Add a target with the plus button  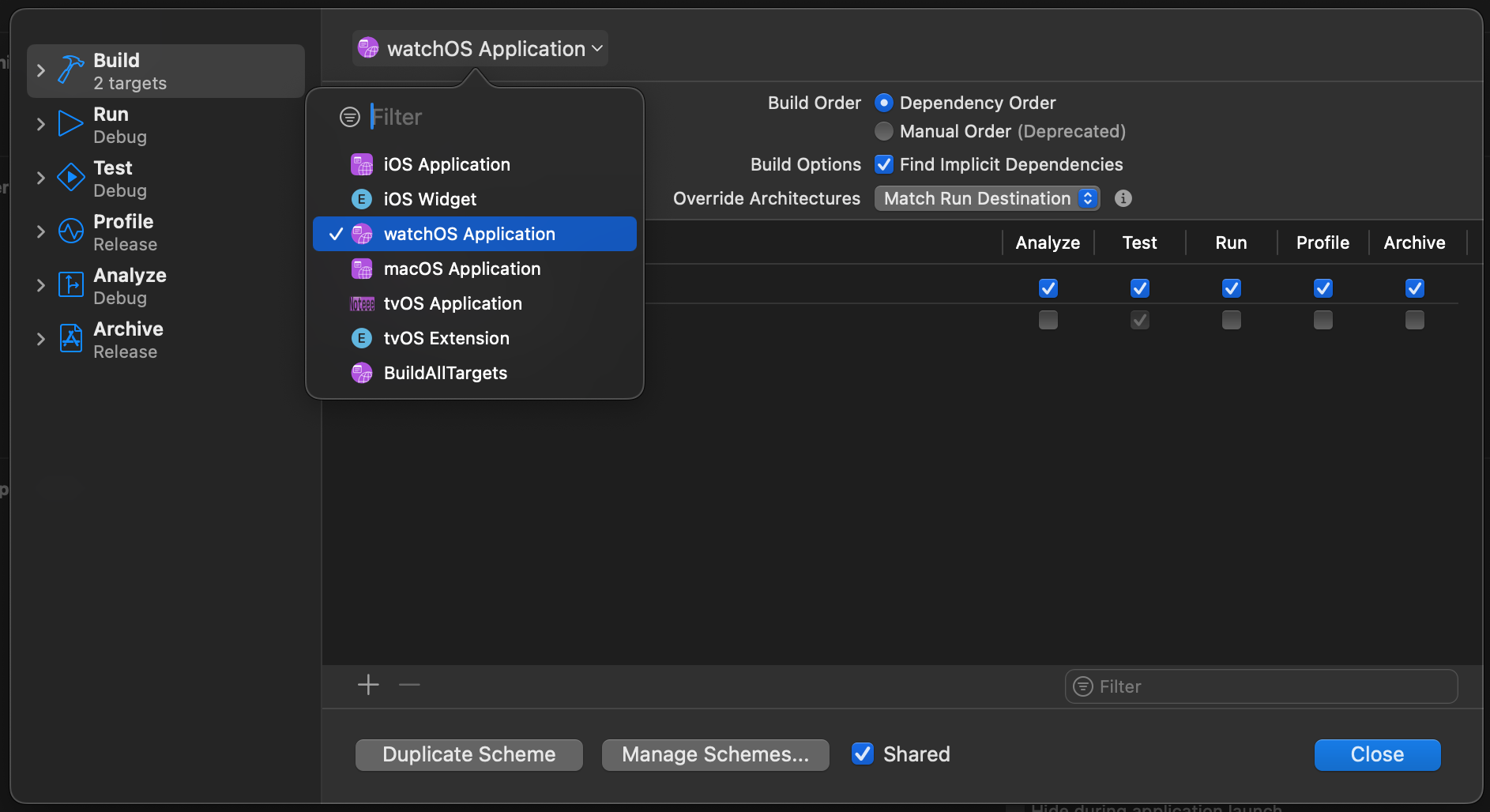click(368, 685)
